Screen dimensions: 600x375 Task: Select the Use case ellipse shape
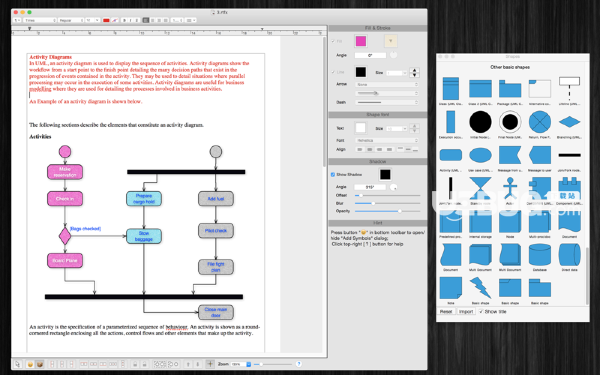tap(480, 155)
